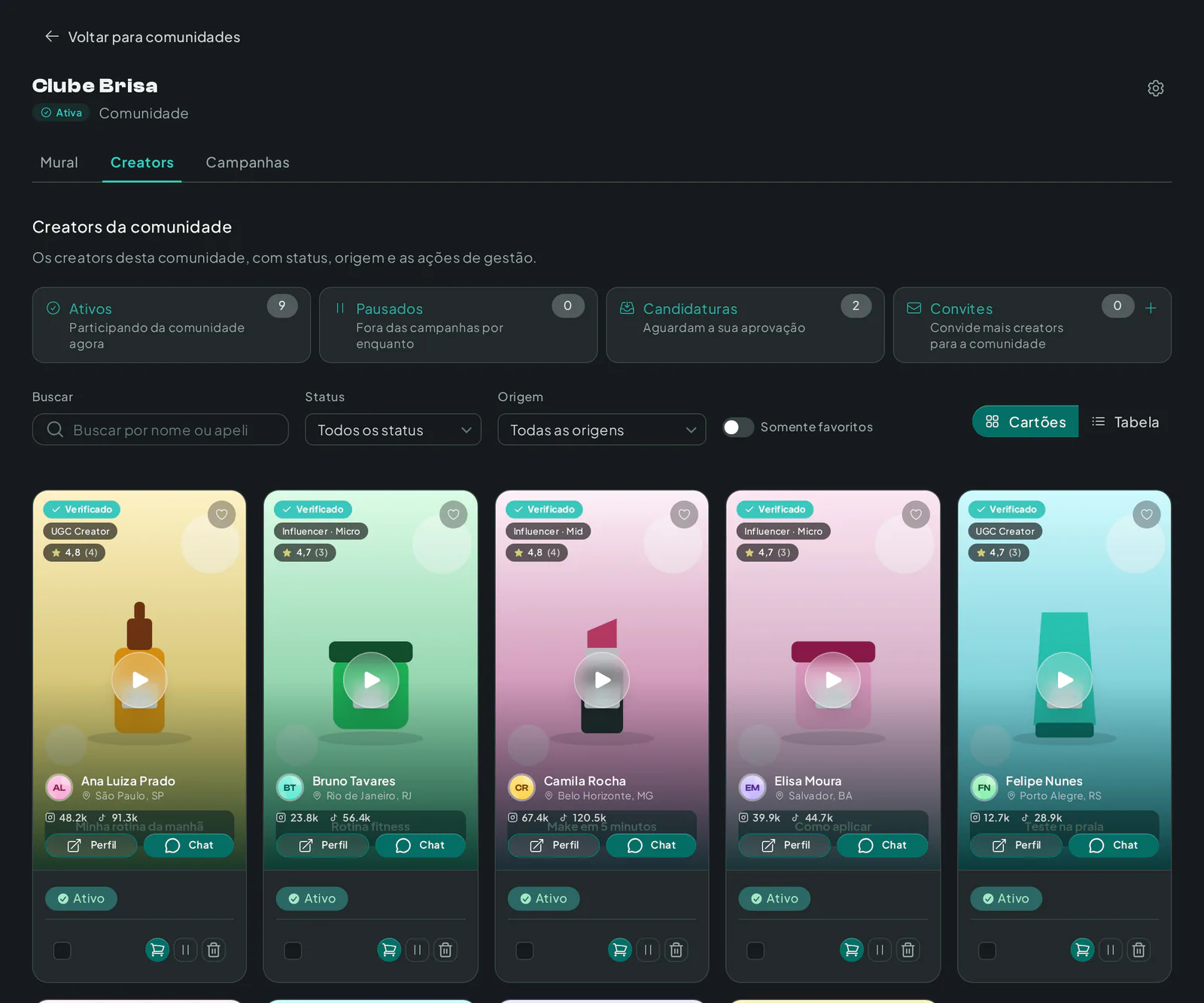The height and width of the screenshot is (1003, 1204).
Task: Click cart icon on Felipe Nunes card
Action: [1083, 950]
